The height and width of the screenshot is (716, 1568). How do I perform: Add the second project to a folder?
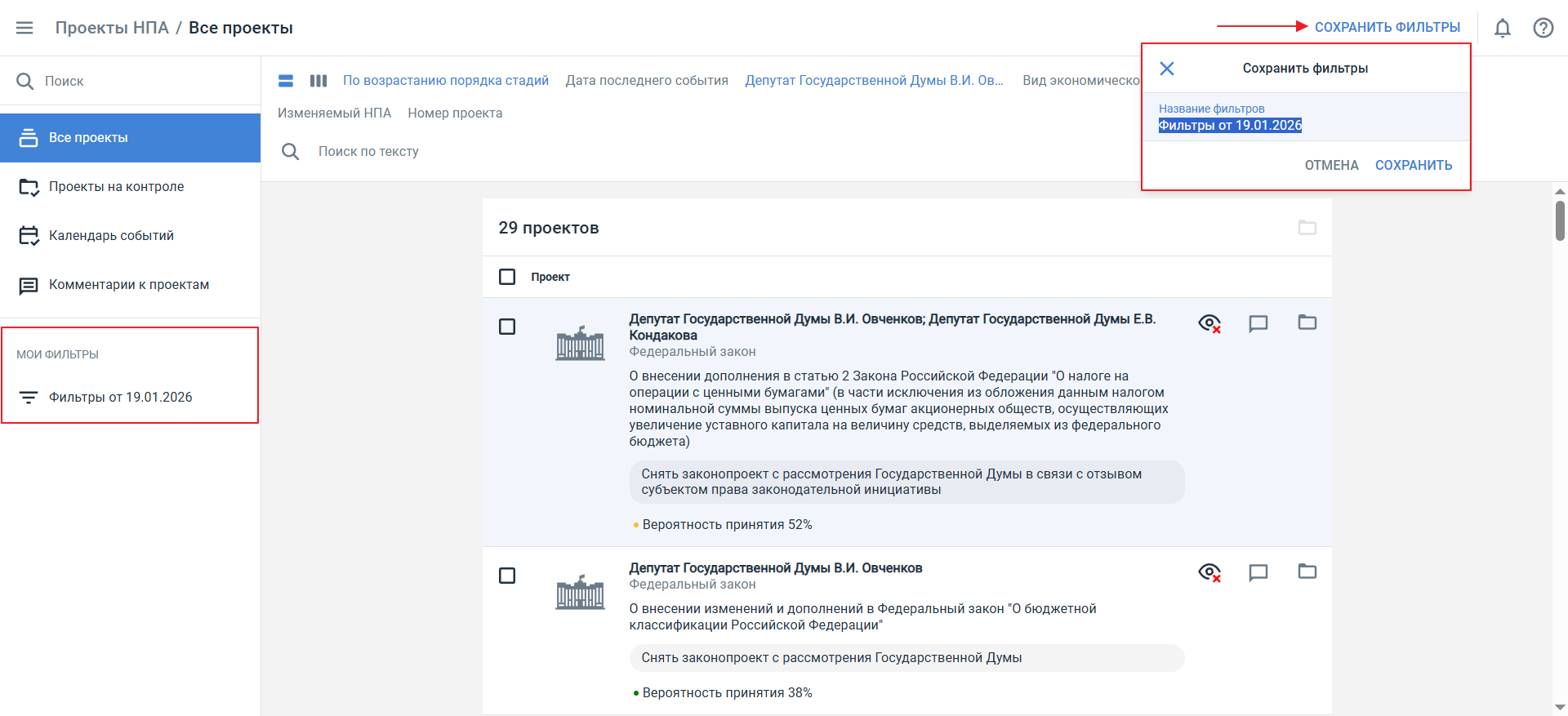1307,571
